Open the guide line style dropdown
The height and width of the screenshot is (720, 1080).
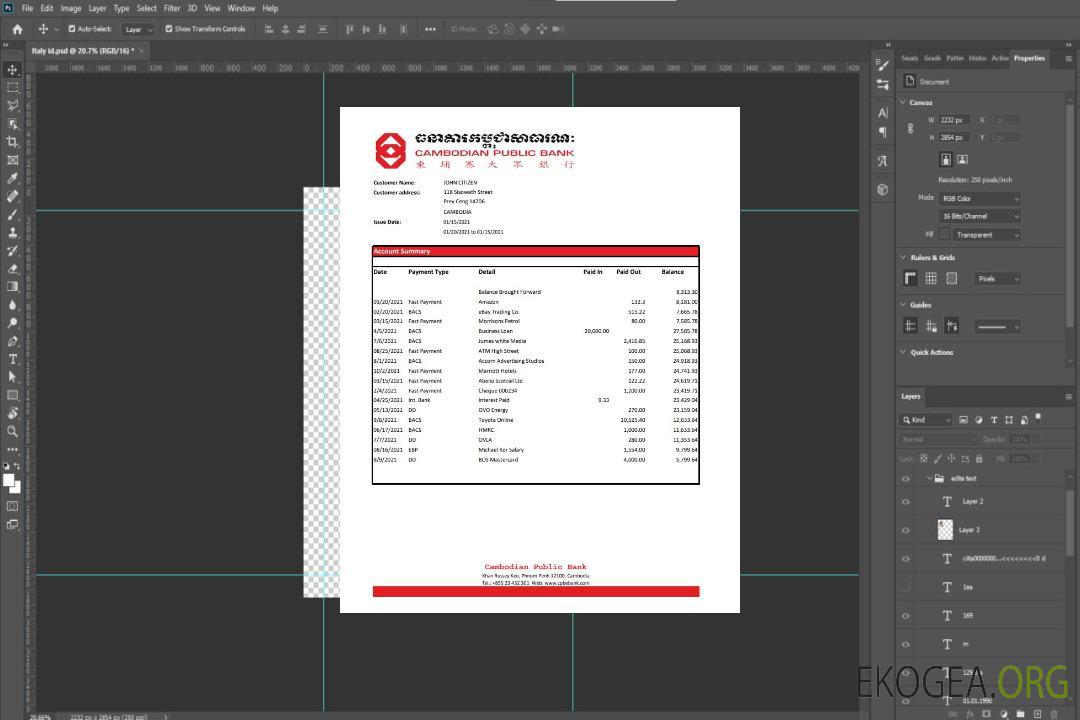(998, 327)
